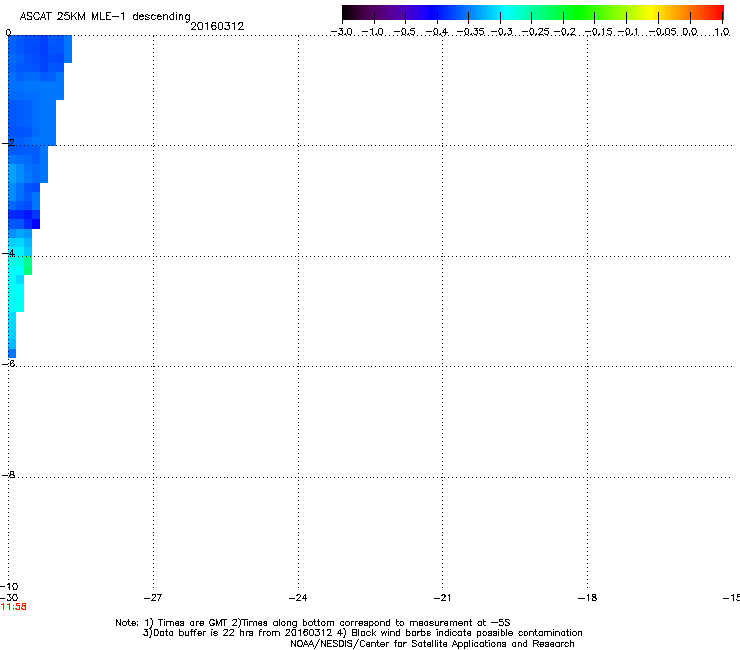Click the NOAA/NESDIS credit line
This screenshot has width=740, height=650.
[432, 644]
